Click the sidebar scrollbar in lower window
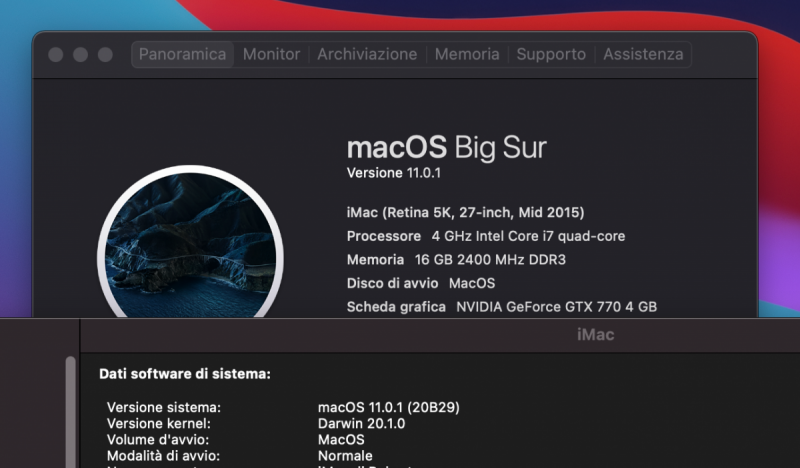800x468 pixels. (70, 411)
